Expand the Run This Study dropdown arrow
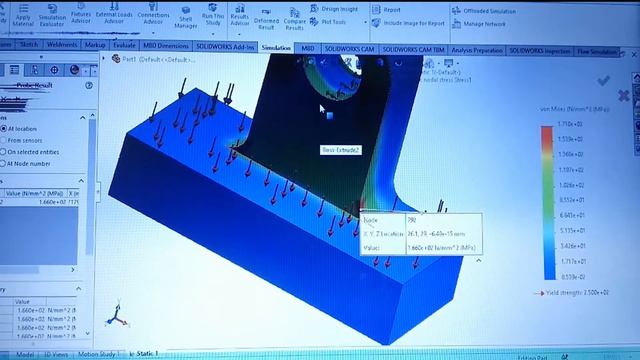This screenshot has height=360, width=640. point(213,34)
